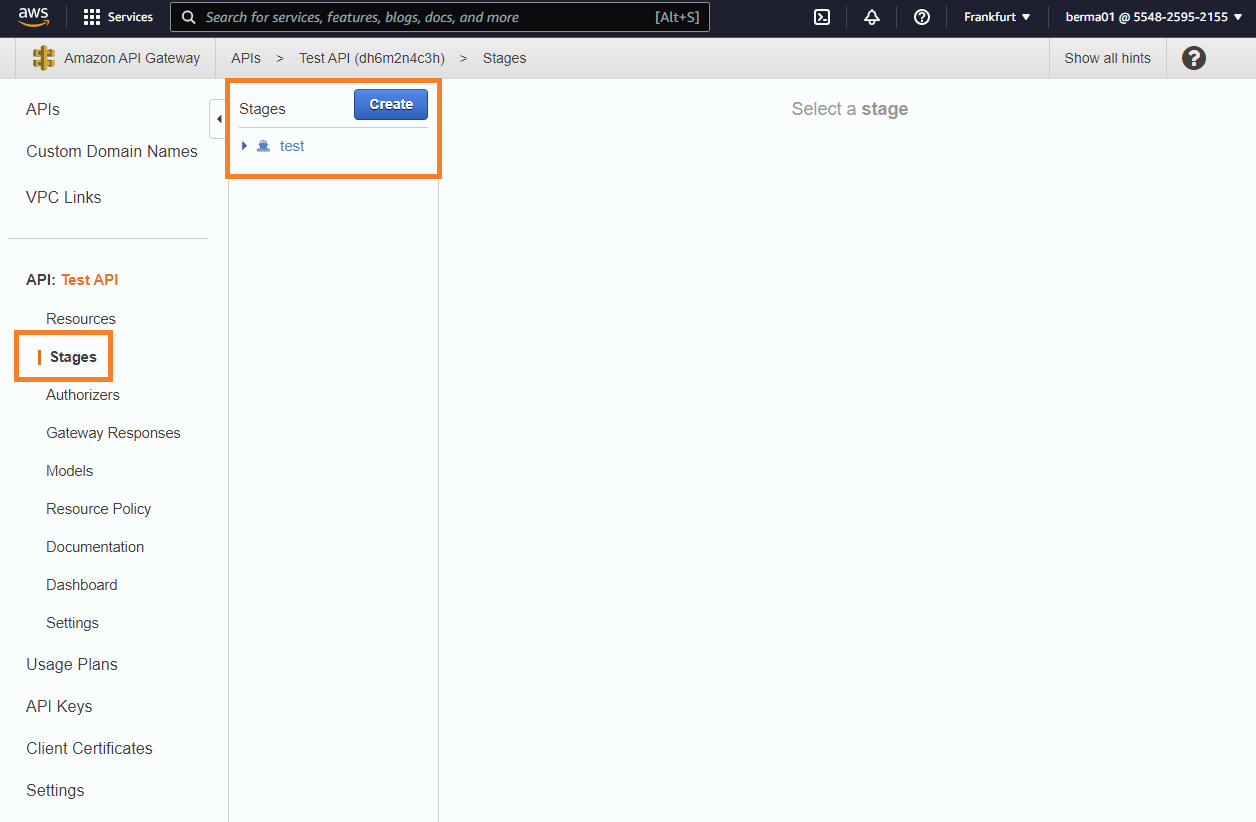Open the Frankfurt region dropdown
The height and width of the screenshot is (822, 1256).
(x=996, y=17)
